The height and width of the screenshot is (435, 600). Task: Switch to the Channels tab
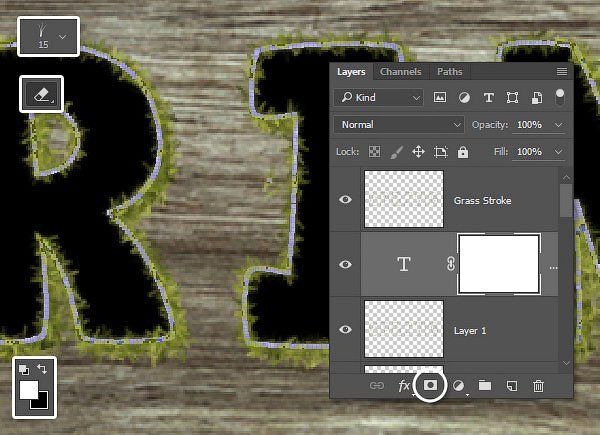400,72
